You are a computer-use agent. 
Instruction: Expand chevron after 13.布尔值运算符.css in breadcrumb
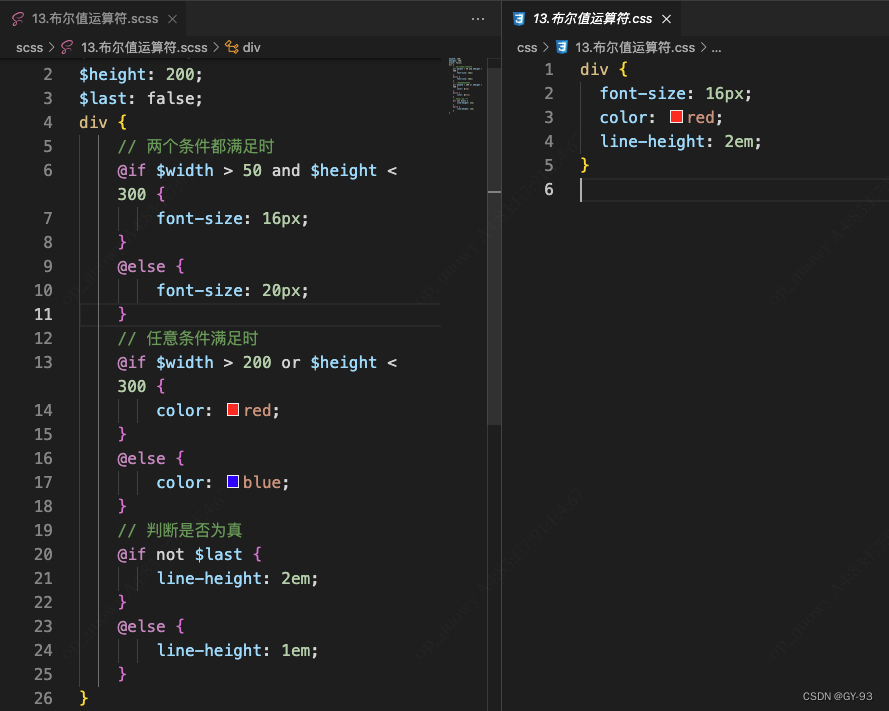pyautogui.click(x=703, y=48)
